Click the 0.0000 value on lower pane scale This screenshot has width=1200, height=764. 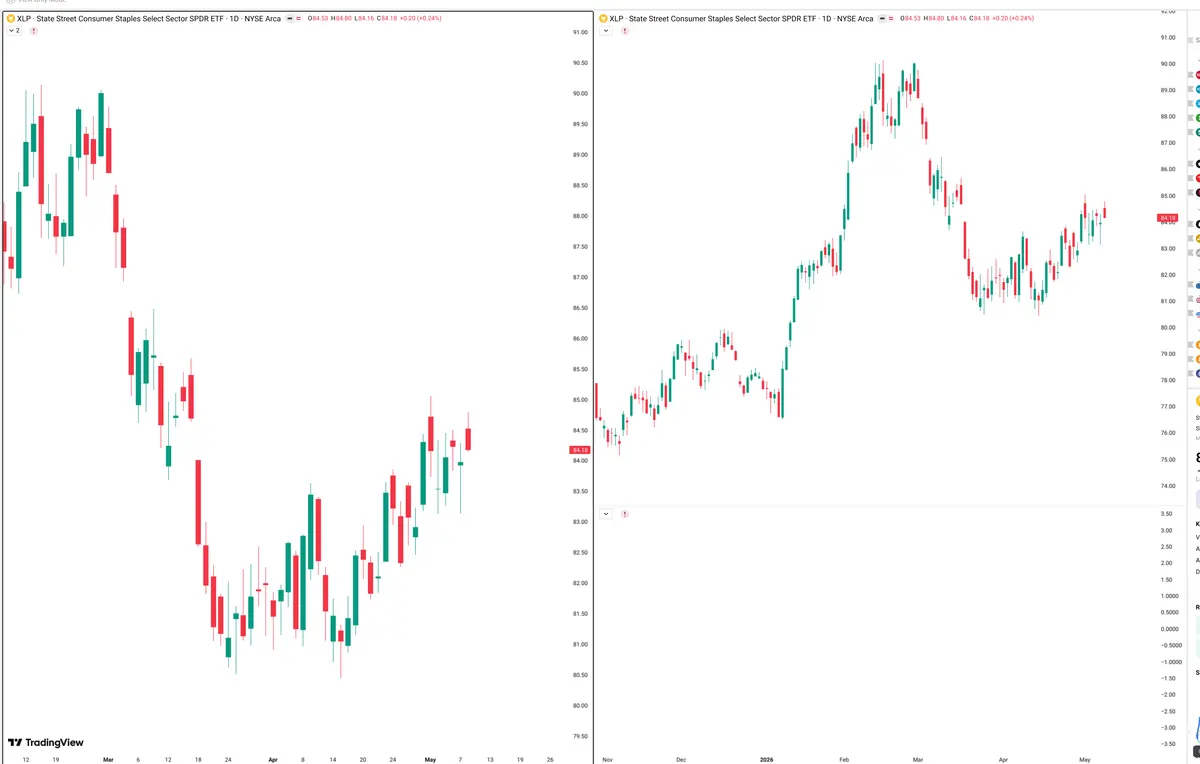pyautogui.click(x=1167, y=629)
